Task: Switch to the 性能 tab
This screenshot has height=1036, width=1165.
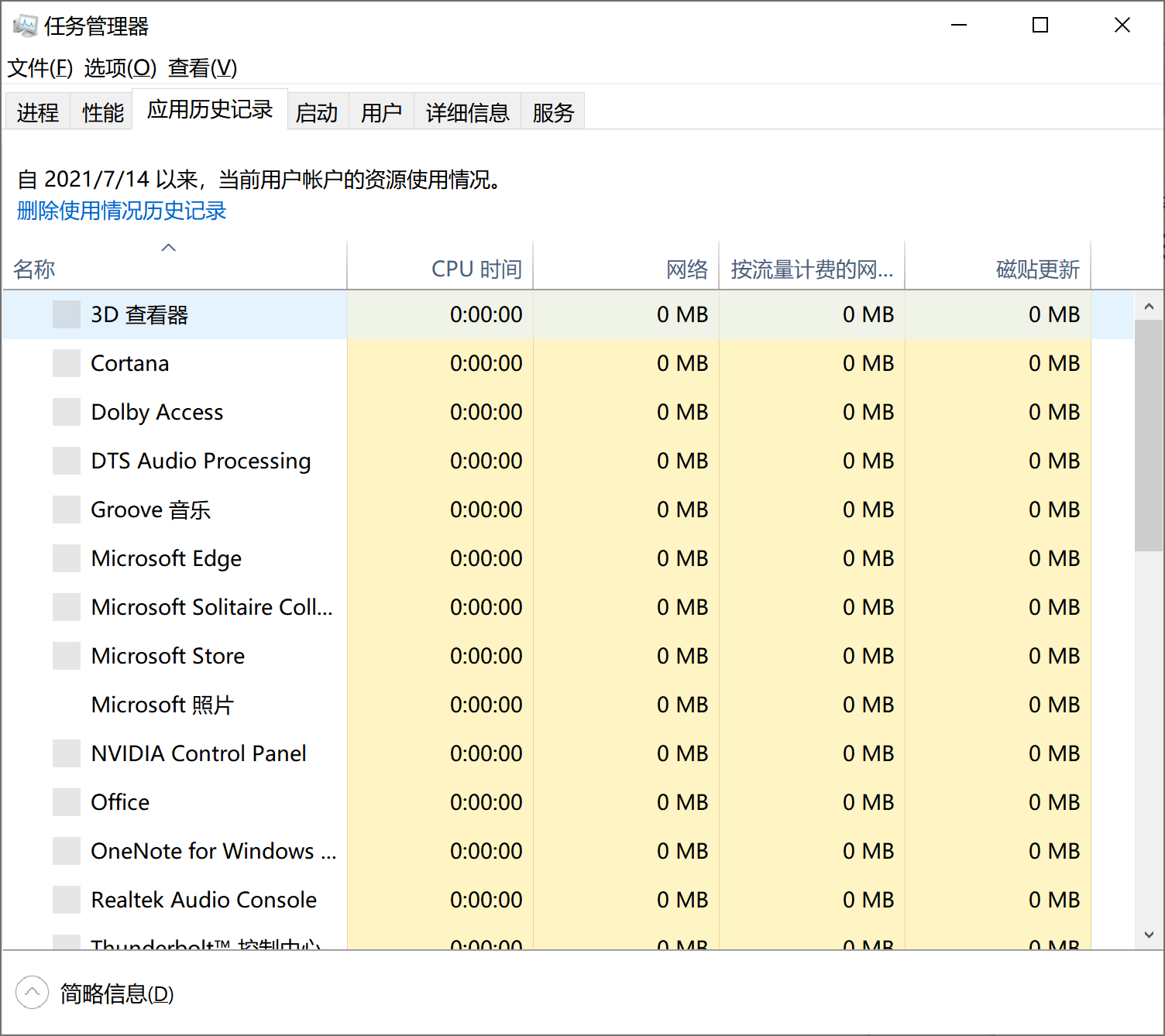Action: coord(102,112)
